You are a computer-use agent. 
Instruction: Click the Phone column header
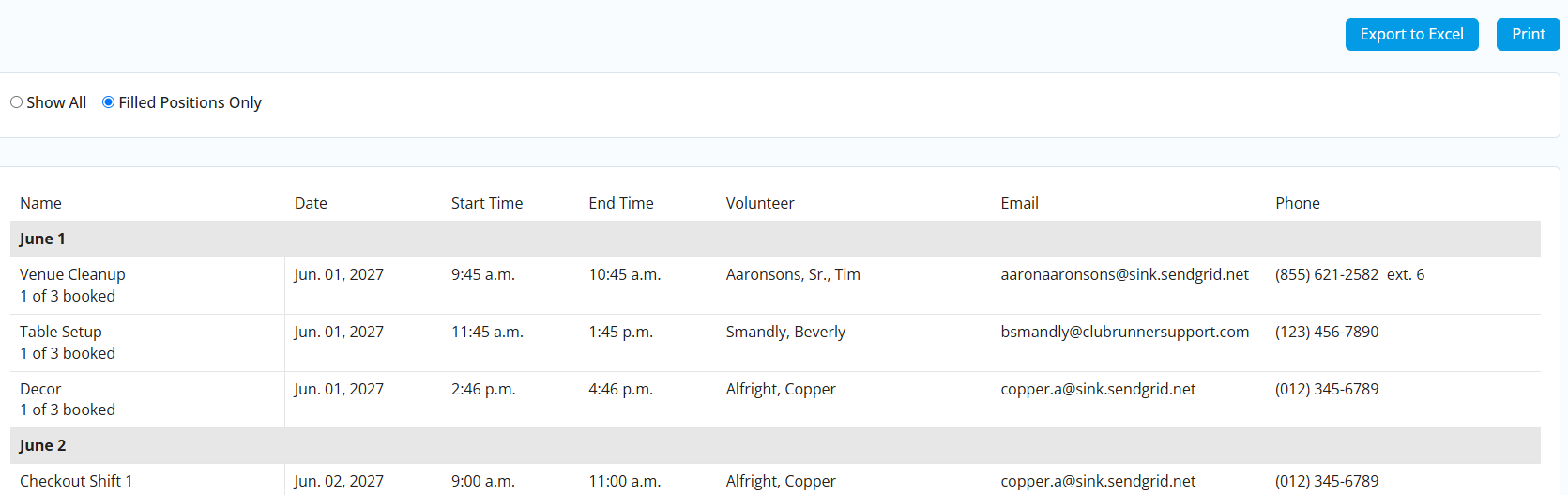tap(1298, 203)
